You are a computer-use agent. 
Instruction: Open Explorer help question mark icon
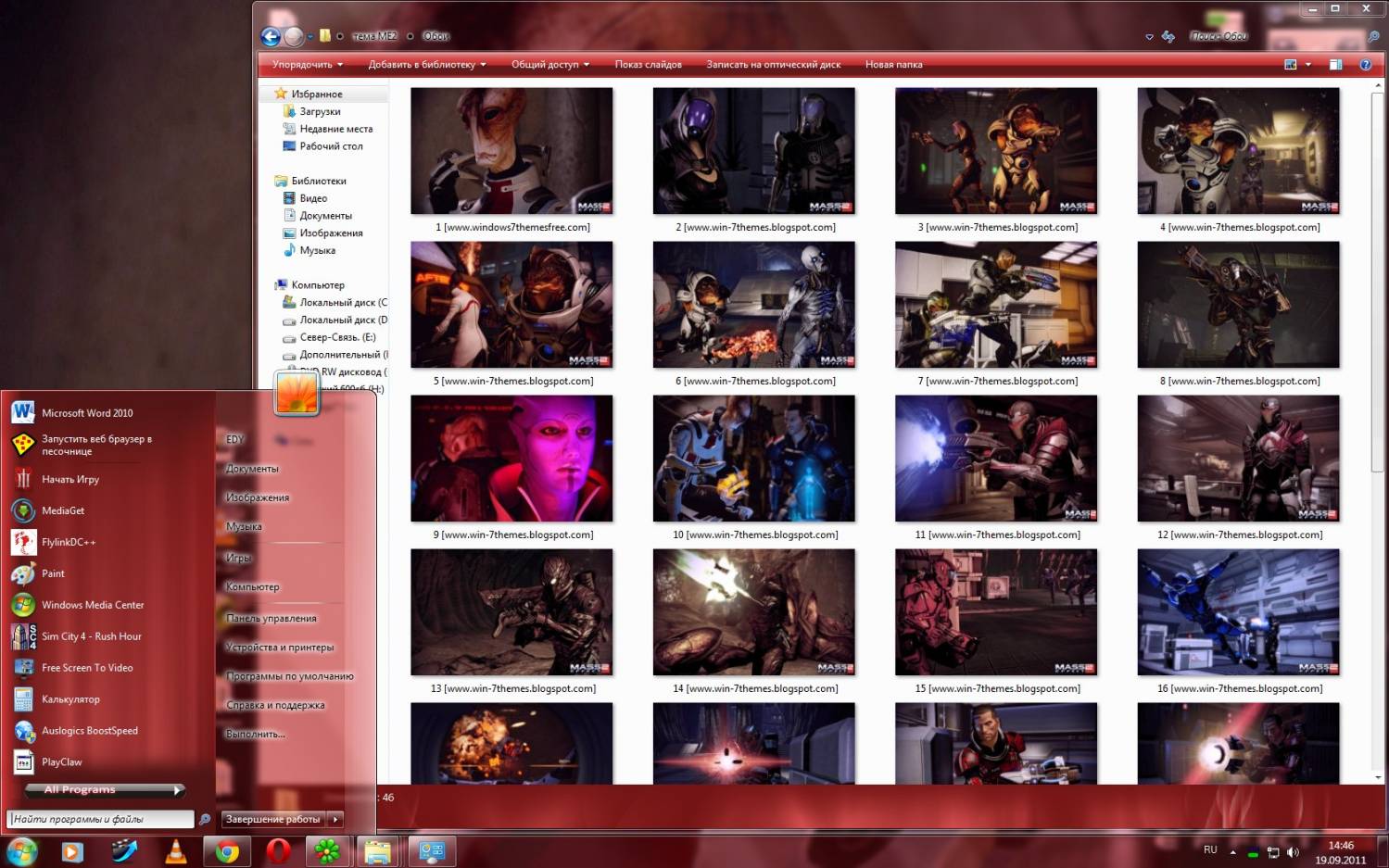(x=1365, y=65)
